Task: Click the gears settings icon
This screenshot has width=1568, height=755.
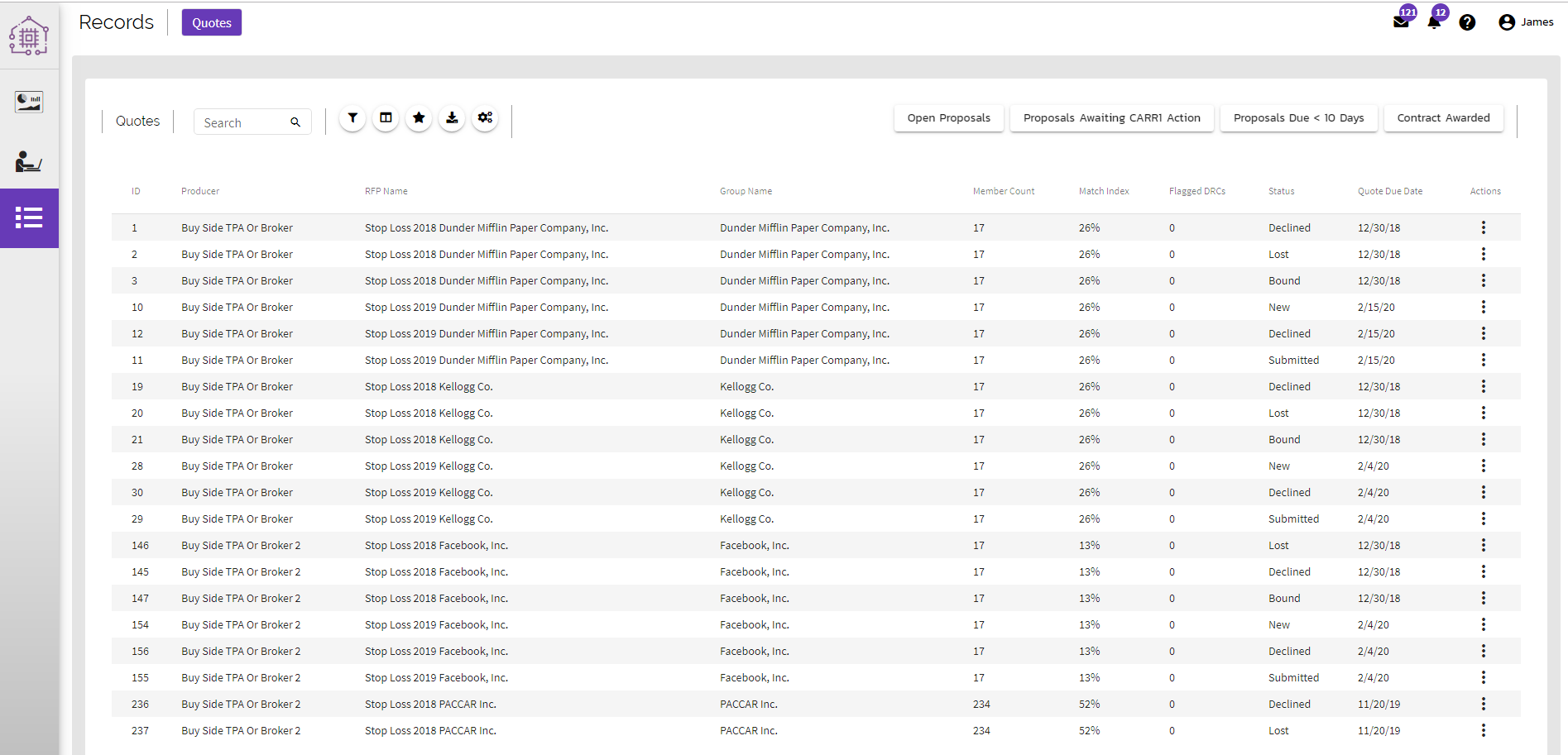Action: 485,118
